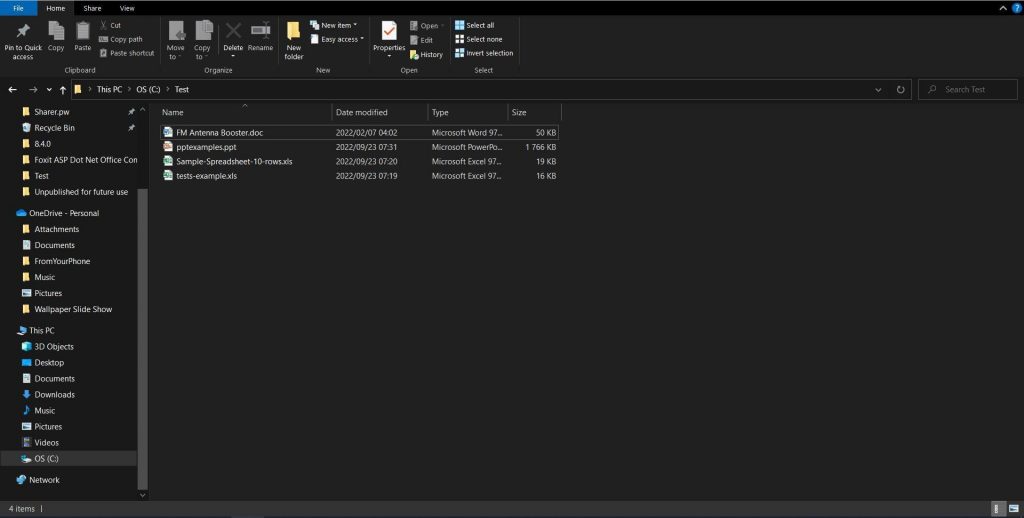Select Sample-Spreadsheet-10-rows.xls file
1024x518 pixels.
[x=359, y=161]
